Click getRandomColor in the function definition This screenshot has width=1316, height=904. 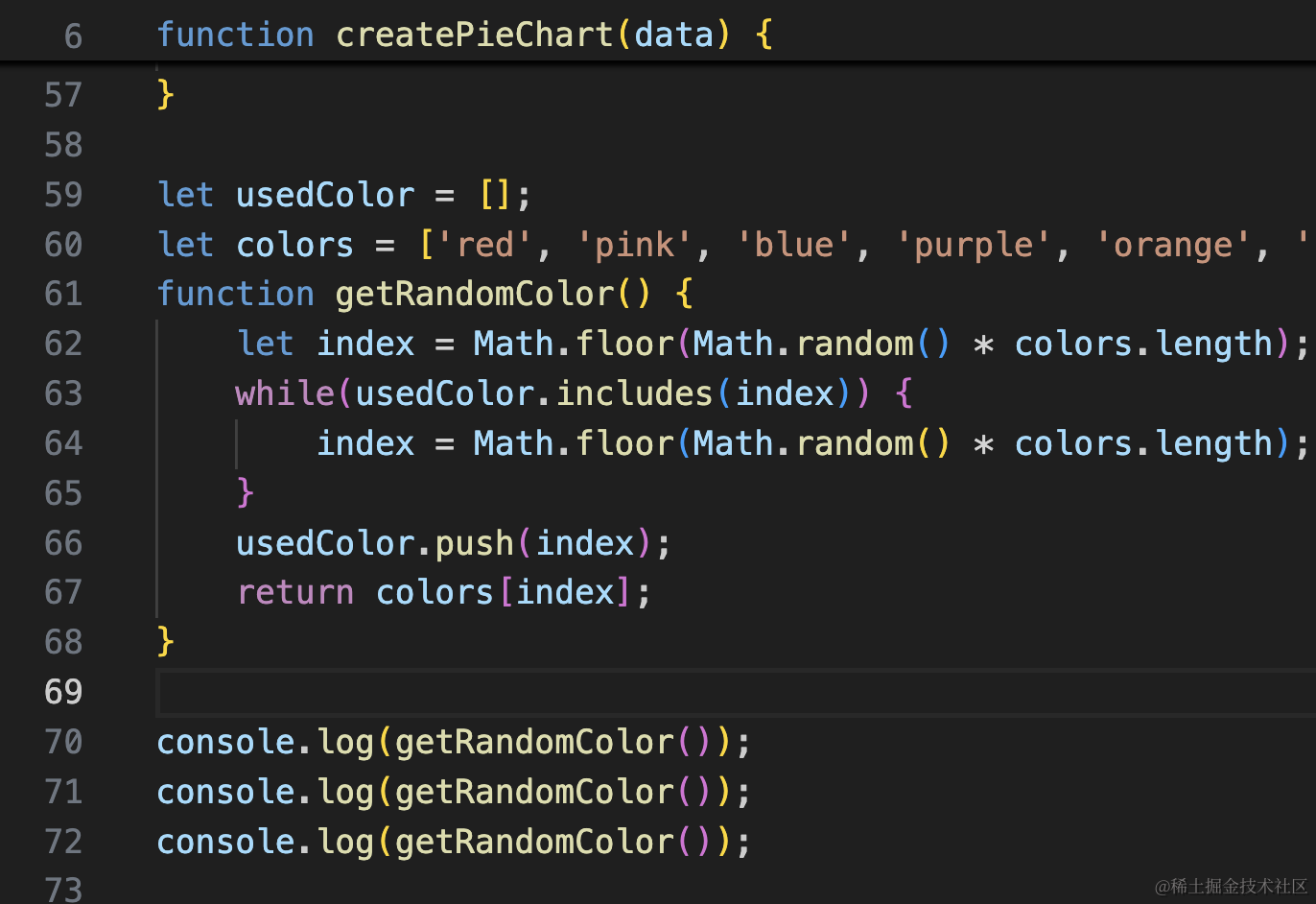point(474,294)
